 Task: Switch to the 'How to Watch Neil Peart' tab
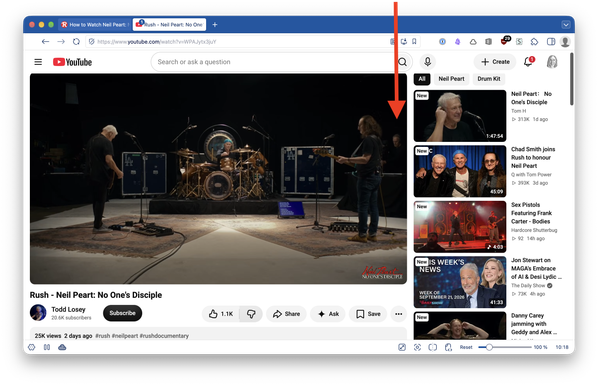coord(94,24)
